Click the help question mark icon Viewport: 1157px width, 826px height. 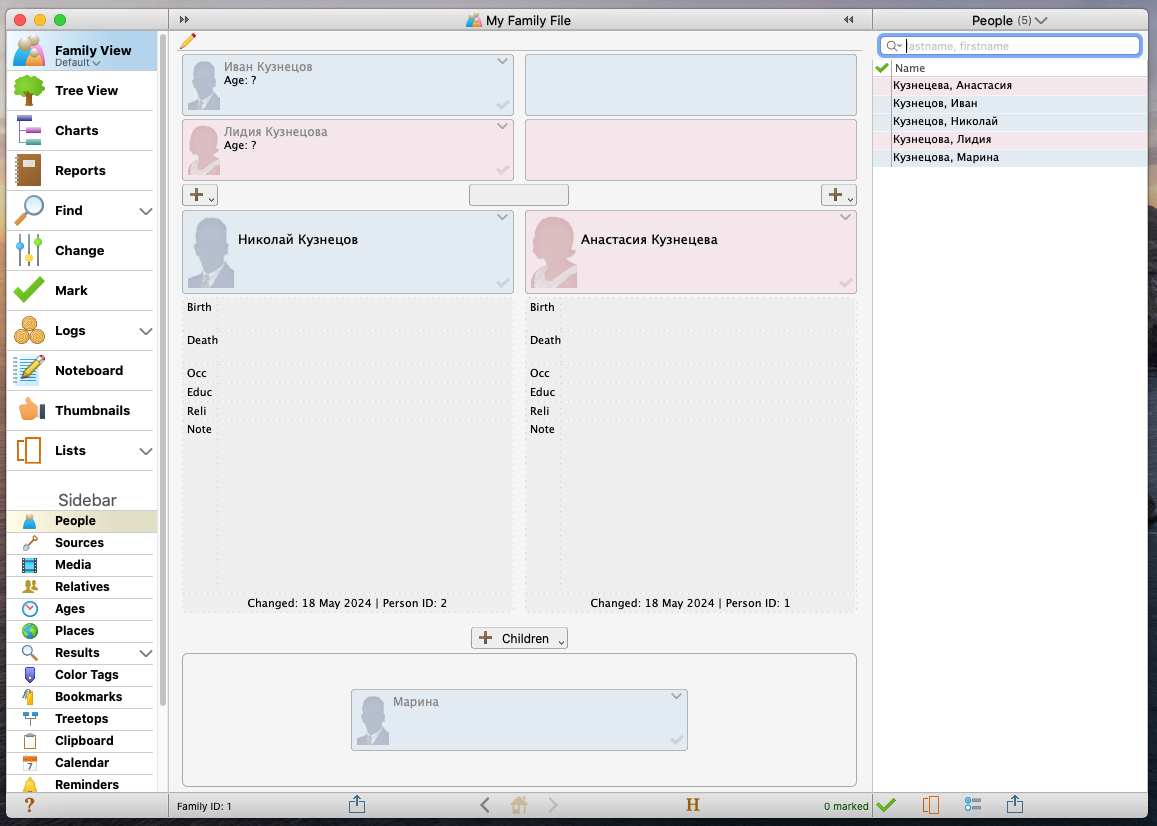click(x=30, y=805)
